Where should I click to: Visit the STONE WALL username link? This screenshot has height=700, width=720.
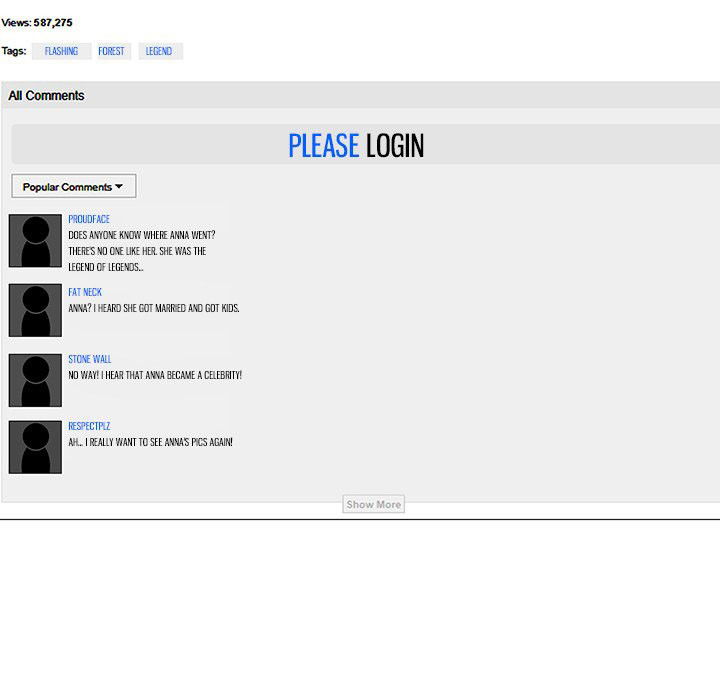click(89, 359)
